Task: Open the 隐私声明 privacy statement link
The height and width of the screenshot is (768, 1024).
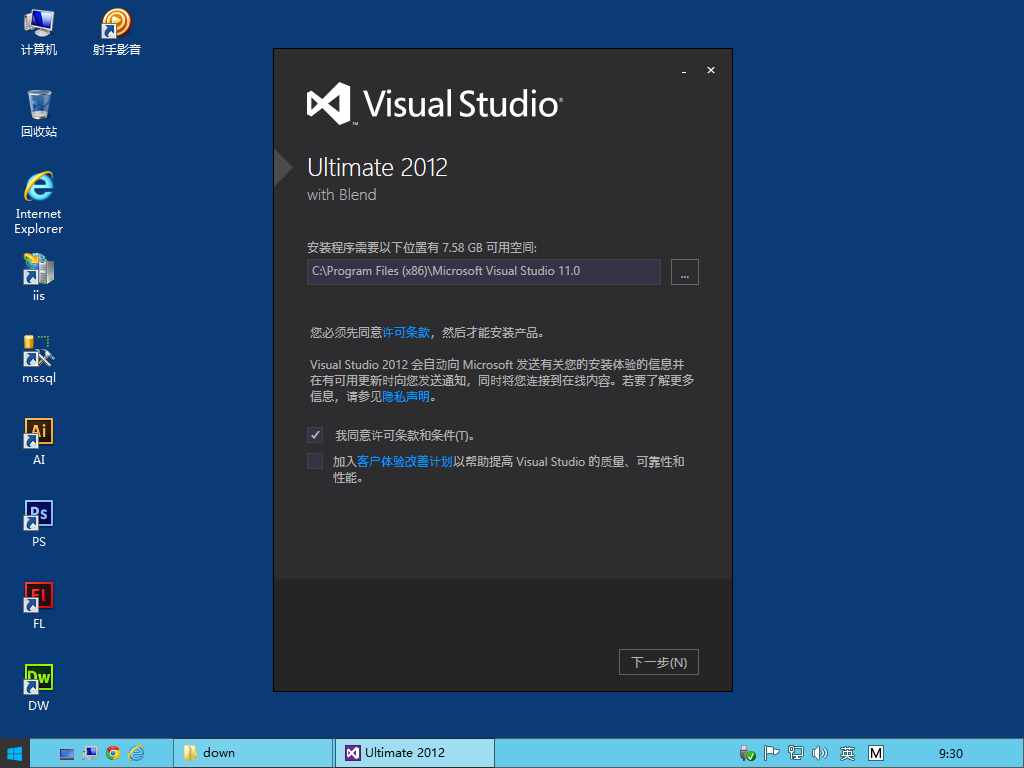Action: [406, 396]
